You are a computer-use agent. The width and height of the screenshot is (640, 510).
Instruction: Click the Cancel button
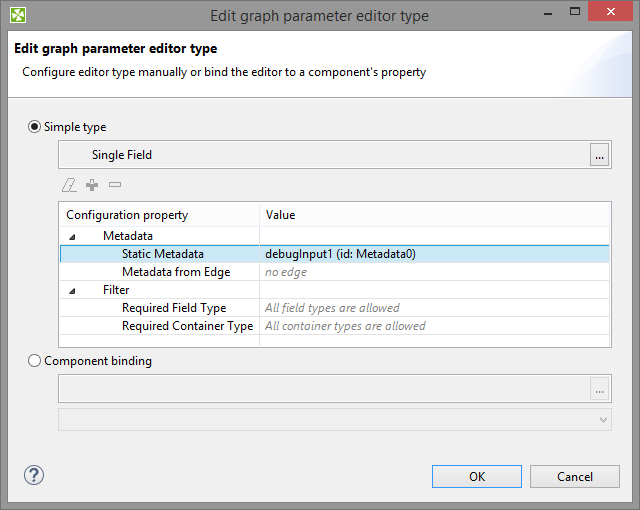[575, 477]
